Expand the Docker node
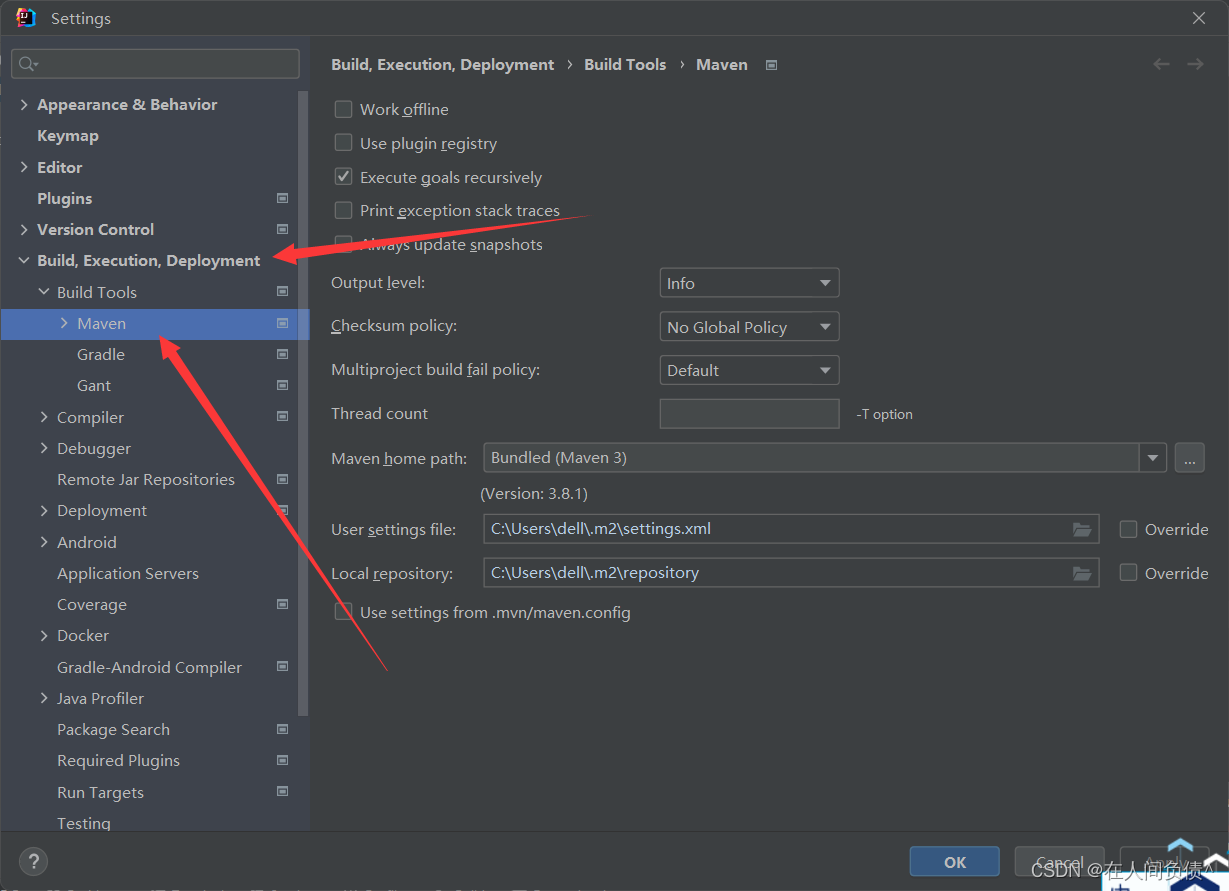Screen dimensions: 1229x891 coord(44,635)
